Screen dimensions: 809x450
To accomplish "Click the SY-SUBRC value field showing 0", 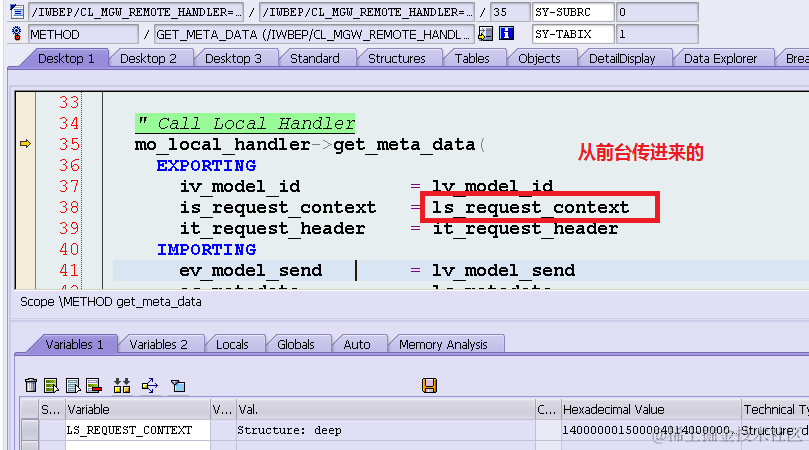I will 657,12.
